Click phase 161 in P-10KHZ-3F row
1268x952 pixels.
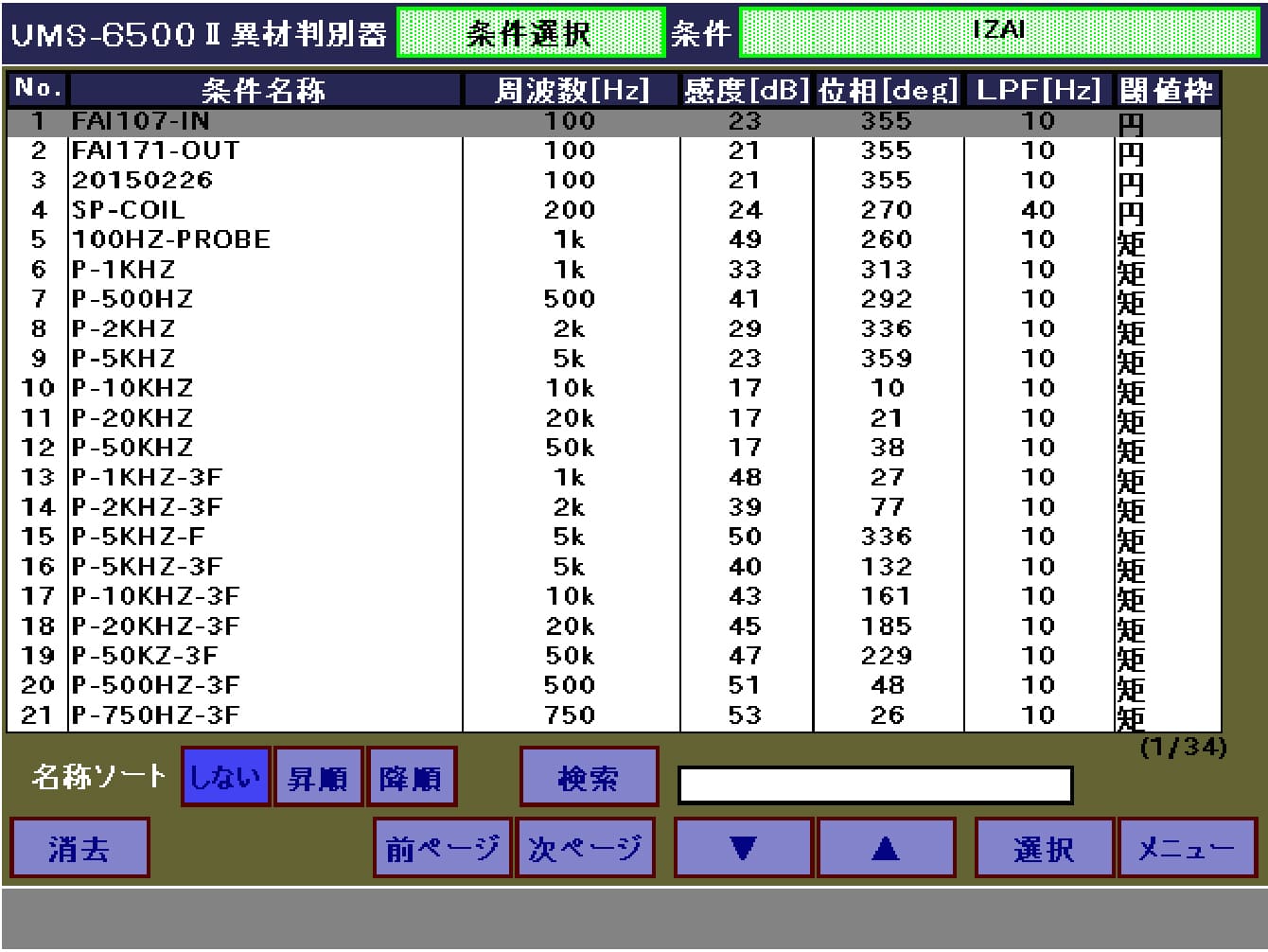[887, 596]
